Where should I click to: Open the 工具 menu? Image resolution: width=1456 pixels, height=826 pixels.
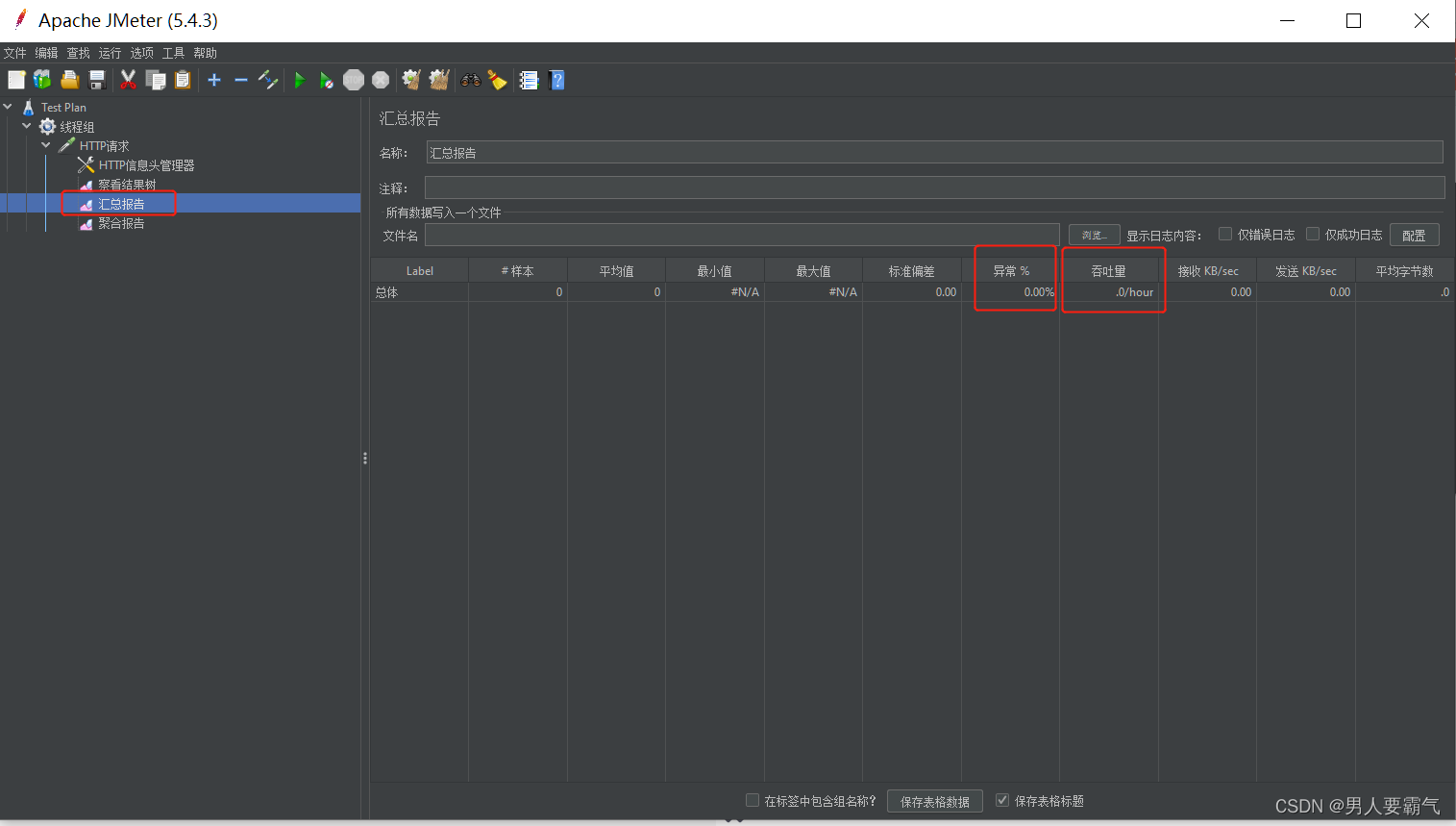point(173,53)
